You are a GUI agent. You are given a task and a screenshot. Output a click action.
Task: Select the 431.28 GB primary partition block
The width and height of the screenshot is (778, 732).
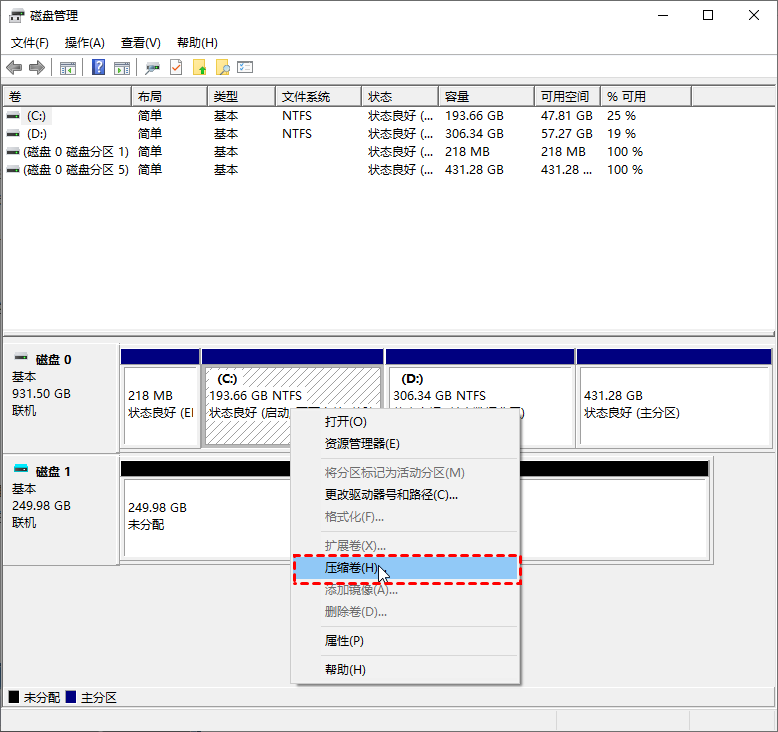click(674, 398)
